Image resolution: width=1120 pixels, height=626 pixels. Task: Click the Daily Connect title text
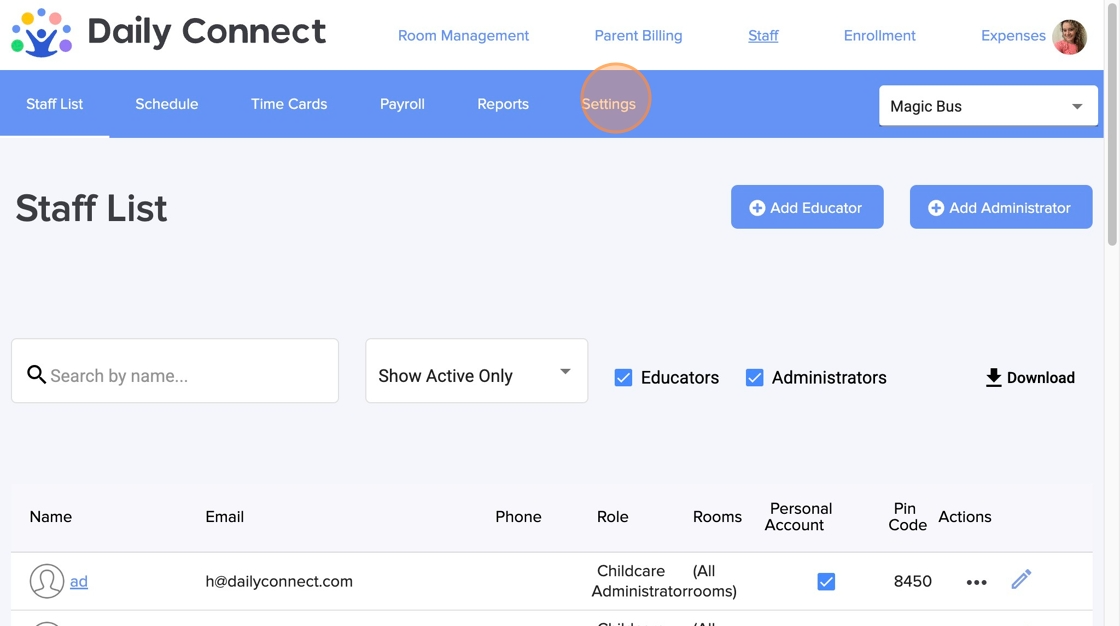206,32
